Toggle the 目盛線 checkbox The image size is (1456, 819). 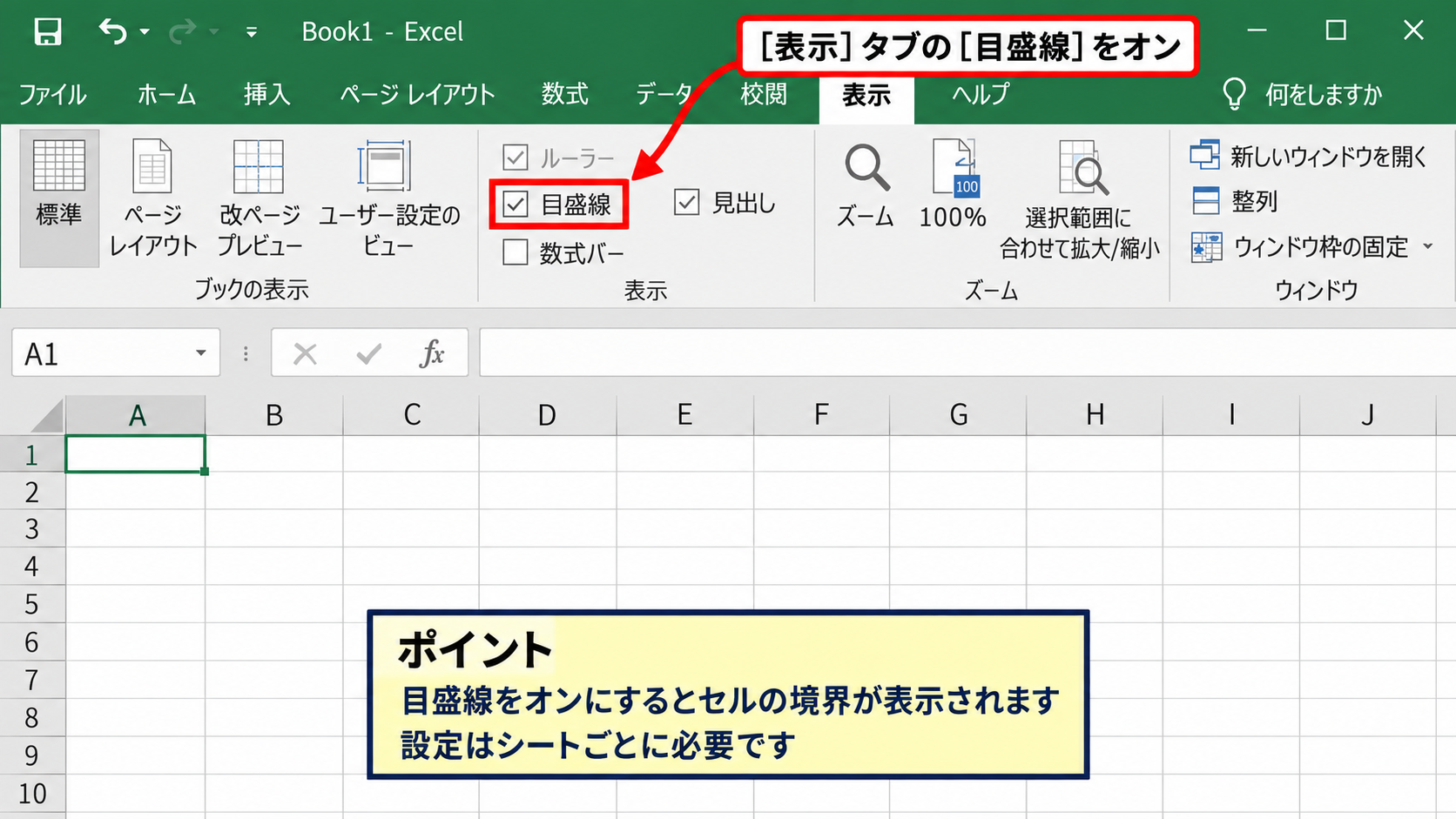click(516, 205)
